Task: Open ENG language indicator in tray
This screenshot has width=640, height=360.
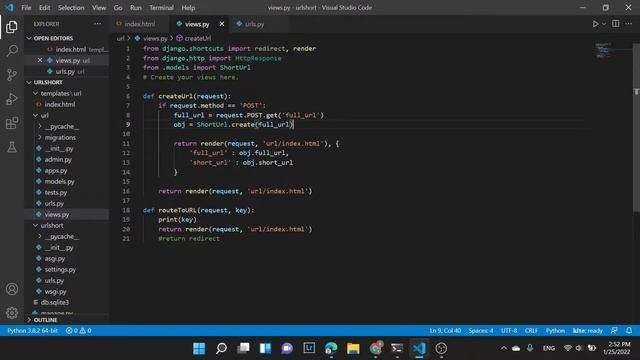Action: [x=549, y=348]
